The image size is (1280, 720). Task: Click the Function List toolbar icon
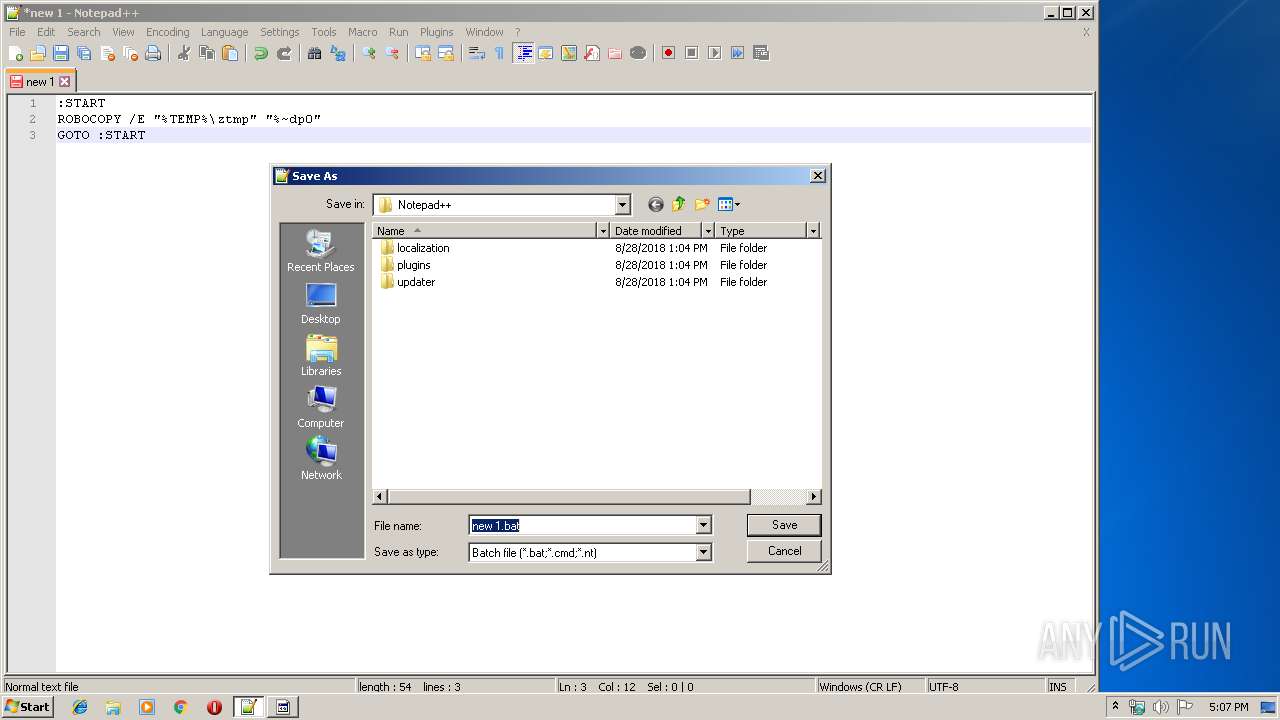click(x=592, y=53)
